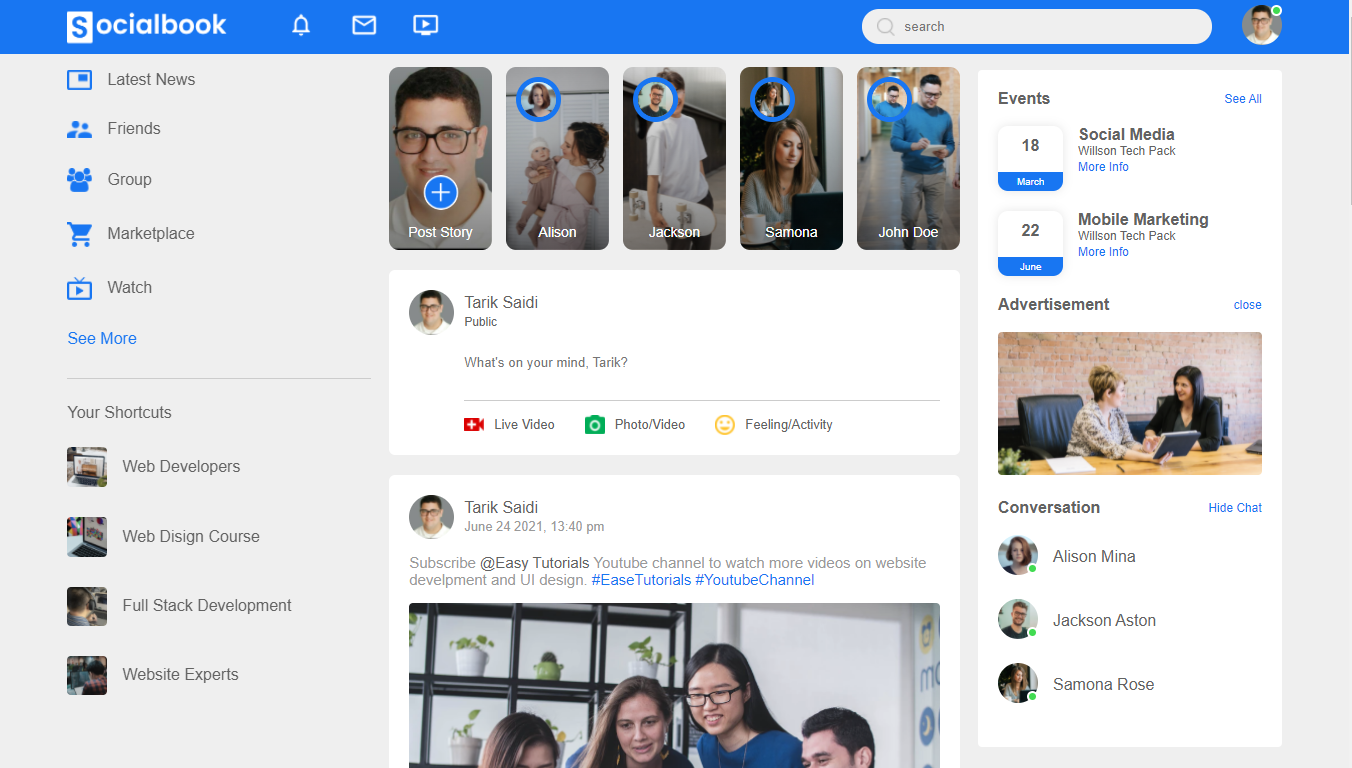Click inside the search field
Screen dimensions: 1352x768
(1036, 26)
